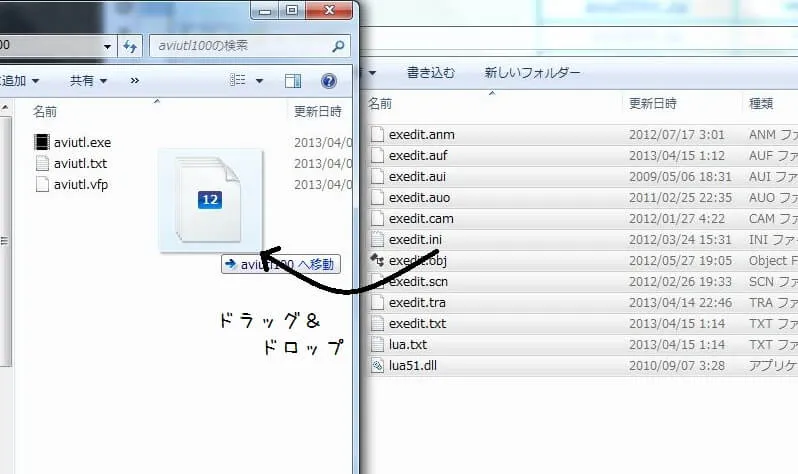Sort by 名前 column in left window
The height and width of the screenshot is (474, 798).
tap(45, 111)
